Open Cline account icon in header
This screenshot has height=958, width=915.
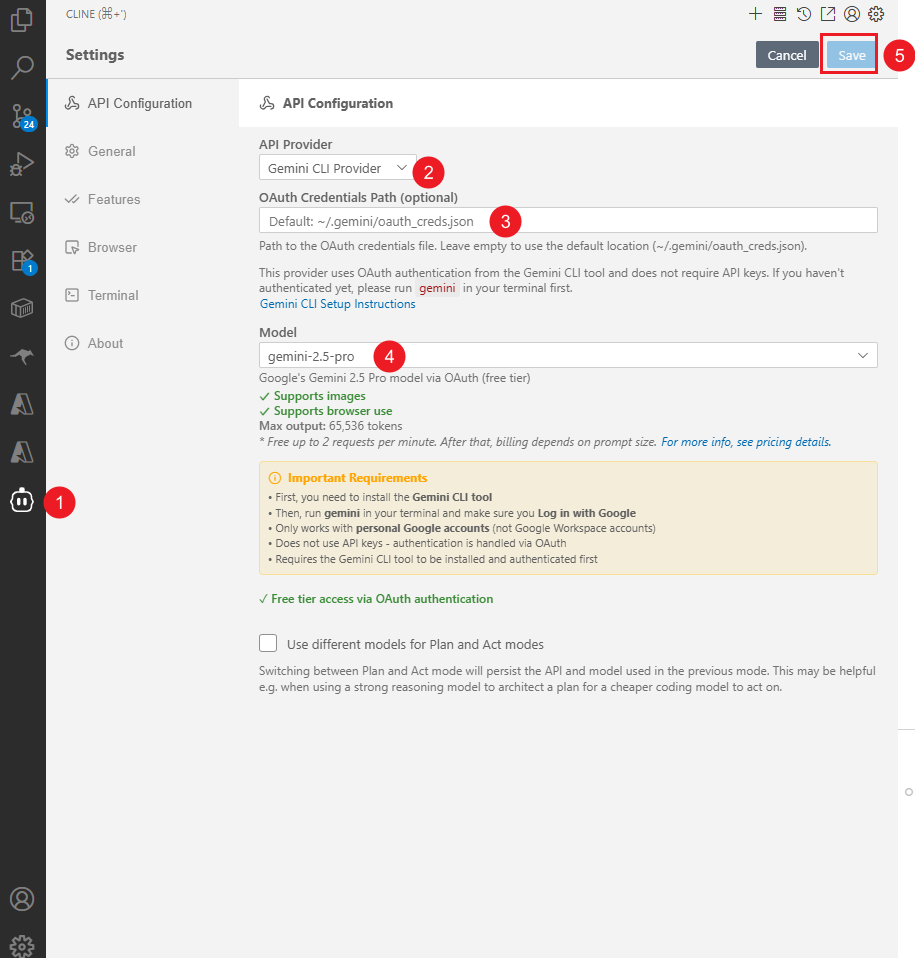(x=852, y=14)
